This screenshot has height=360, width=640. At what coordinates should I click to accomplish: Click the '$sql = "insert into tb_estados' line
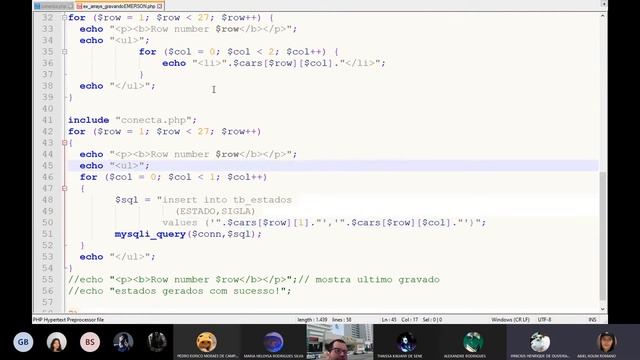tap(203, 200)
